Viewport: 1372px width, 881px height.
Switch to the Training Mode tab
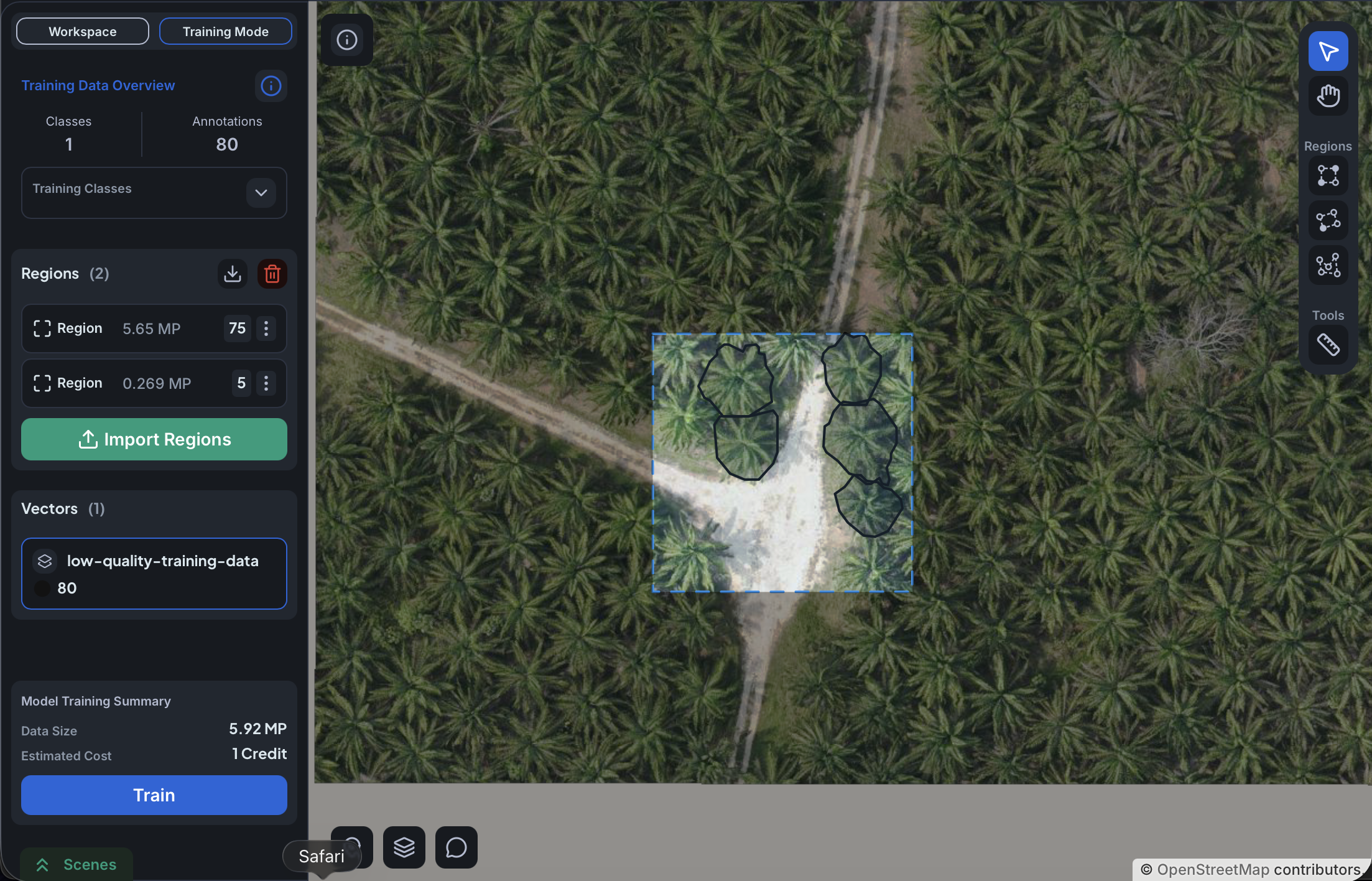[x=226, y=31]
